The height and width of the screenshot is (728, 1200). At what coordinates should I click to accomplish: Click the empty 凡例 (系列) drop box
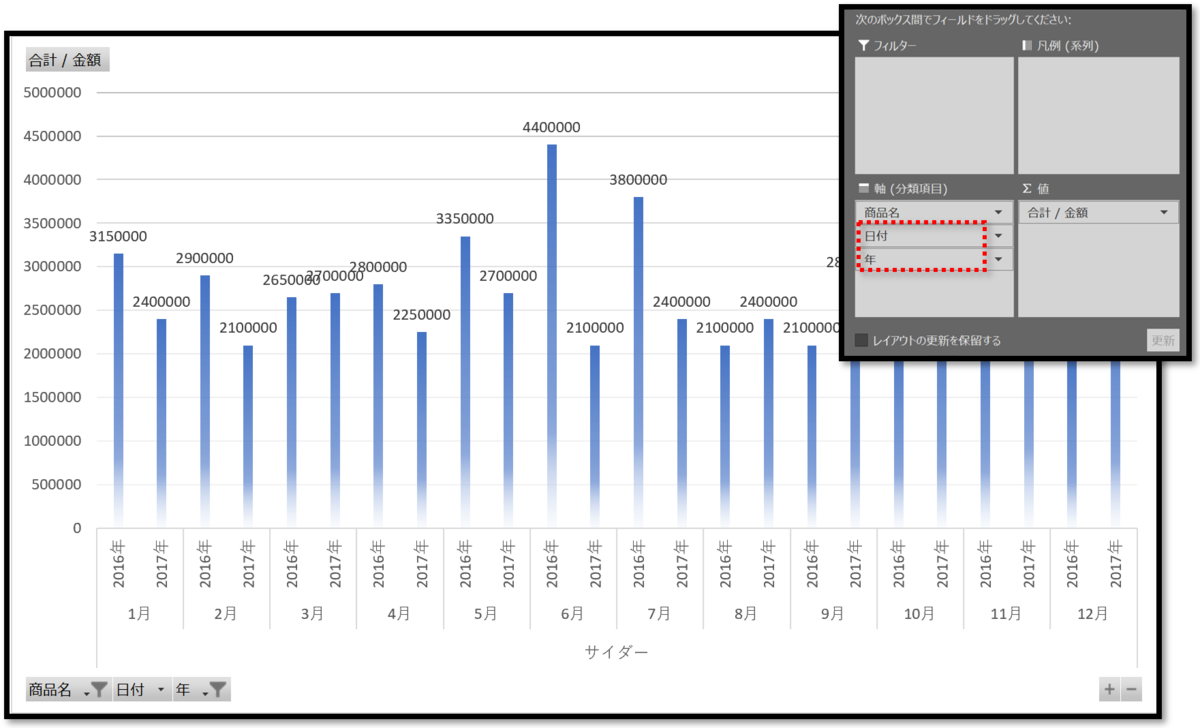1098,115
